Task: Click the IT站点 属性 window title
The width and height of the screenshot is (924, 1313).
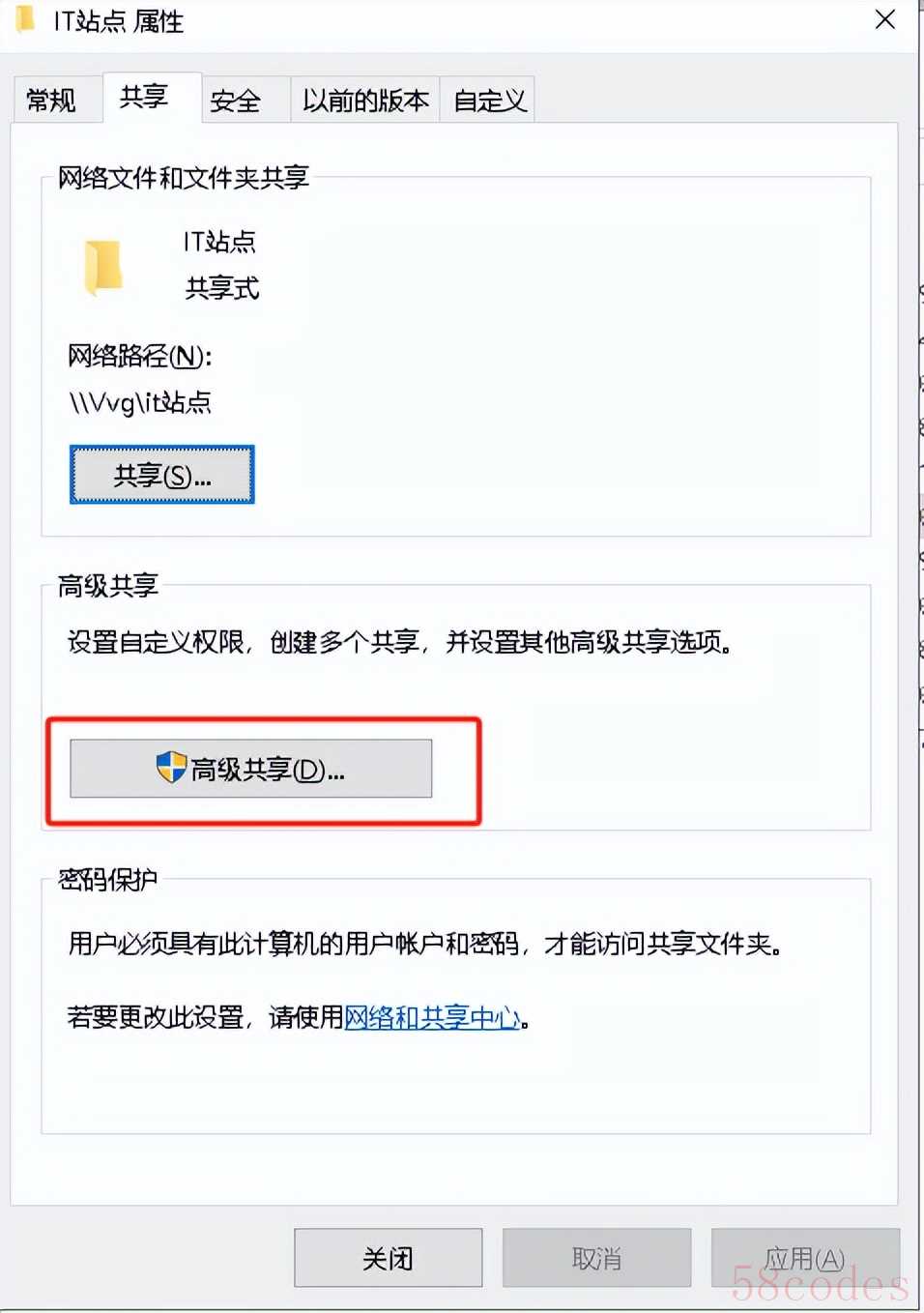Action: (x=118, y=21)
